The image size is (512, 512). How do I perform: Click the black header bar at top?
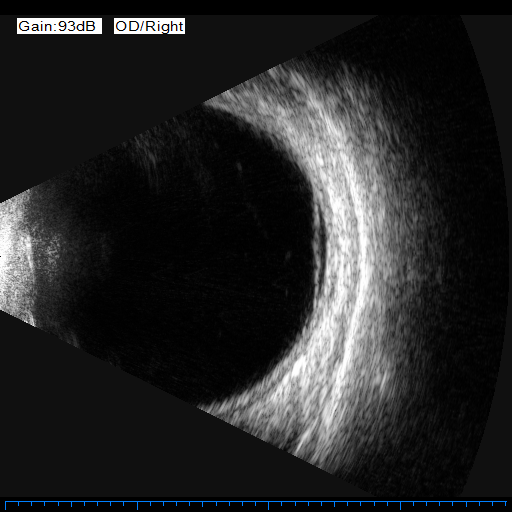pos(256,7)
